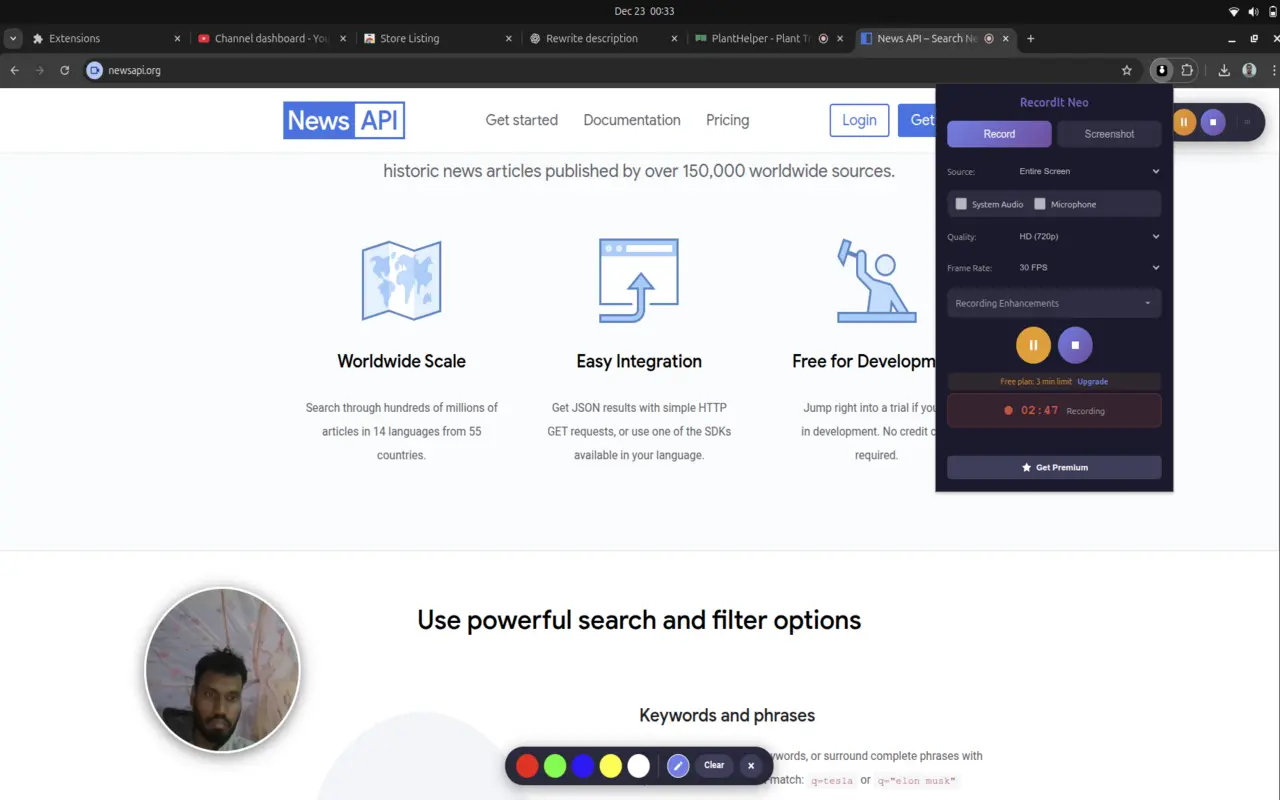Click the News API logo
The height and width of the screenshot is (800, 1280).
coord(344,120)
